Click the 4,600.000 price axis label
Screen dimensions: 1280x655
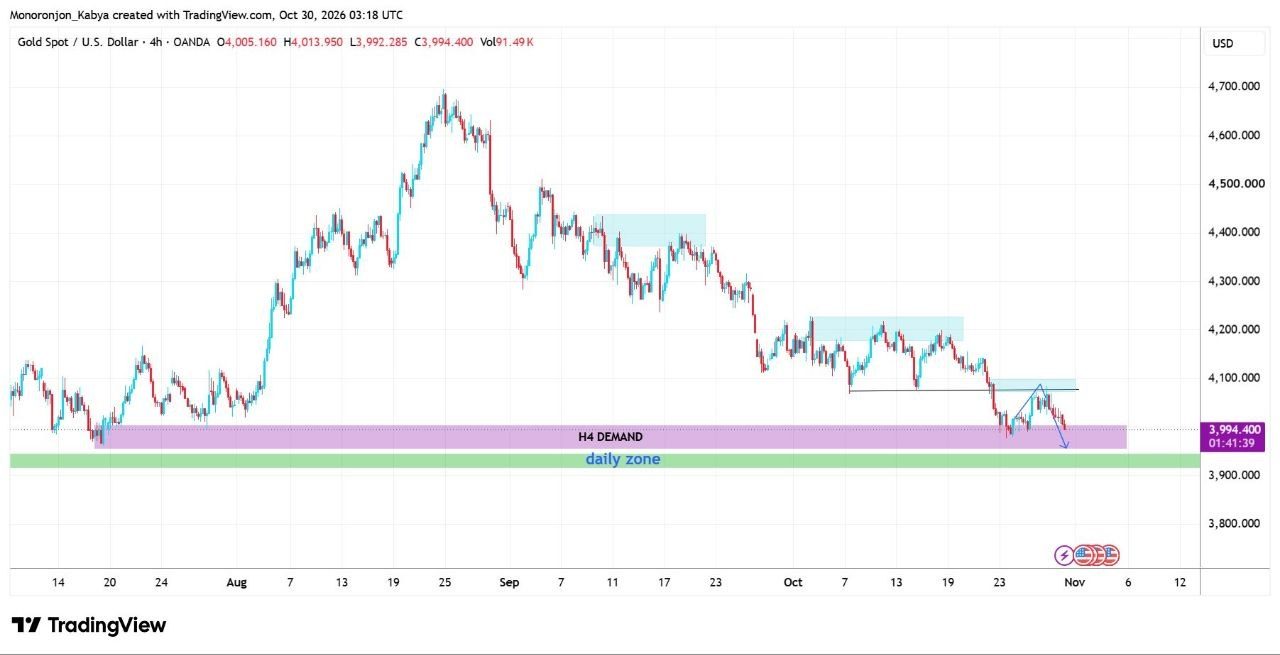(1235, 135)
